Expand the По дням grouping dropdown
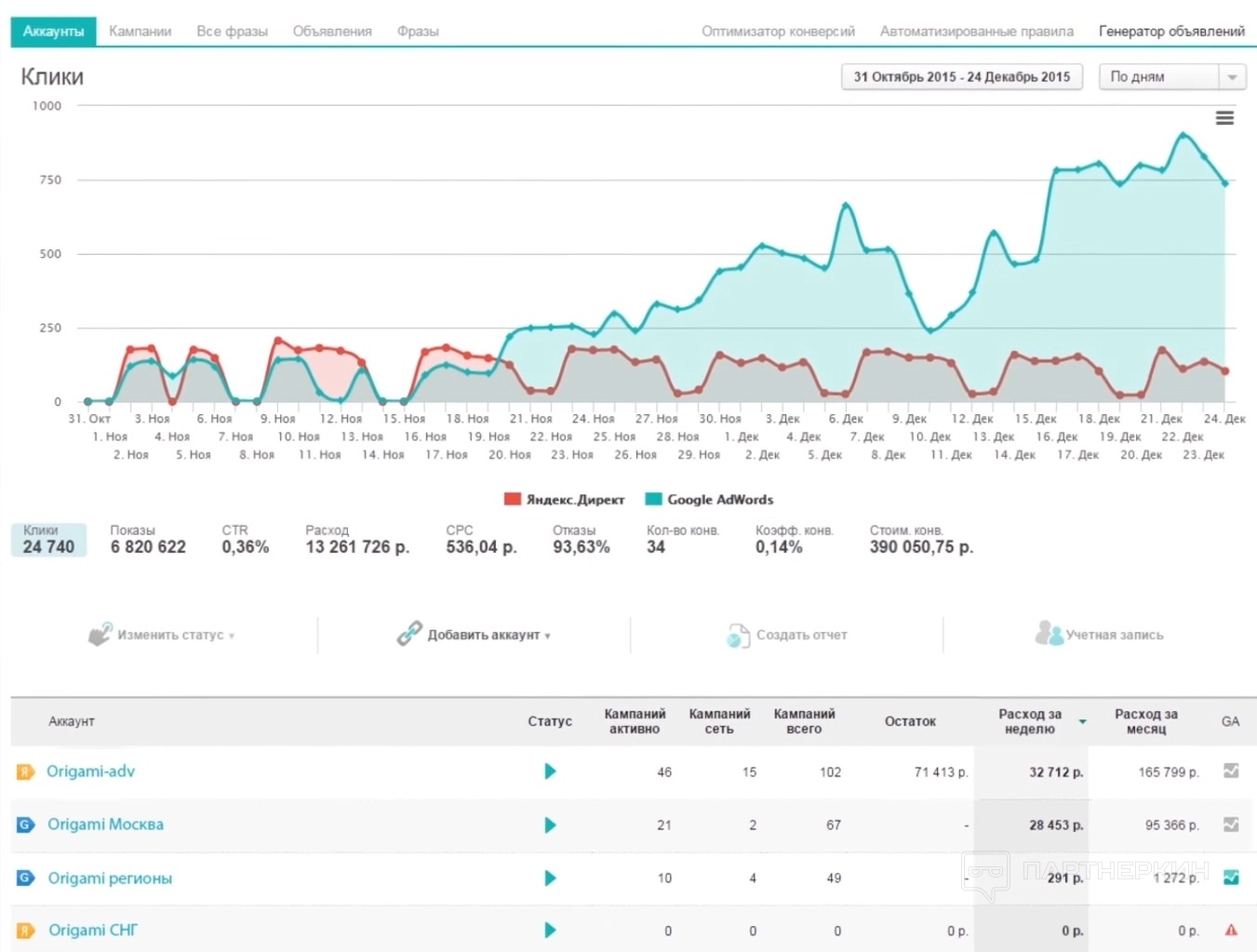Image resolution: width=1257 pixels, height=952 pixels. coord(1231,77)
